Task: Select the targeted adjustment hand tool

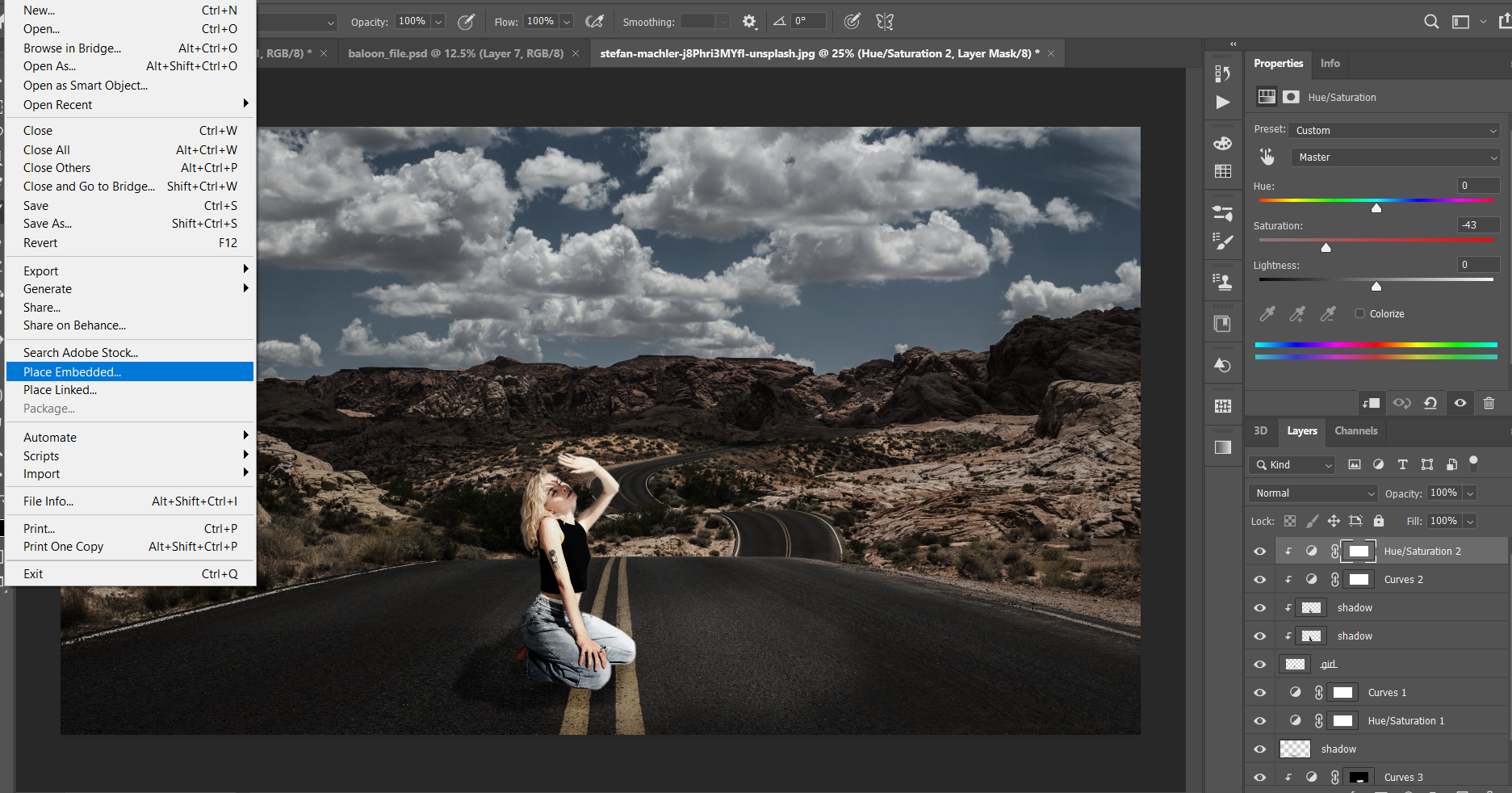Action: [x=1267, y=157]
